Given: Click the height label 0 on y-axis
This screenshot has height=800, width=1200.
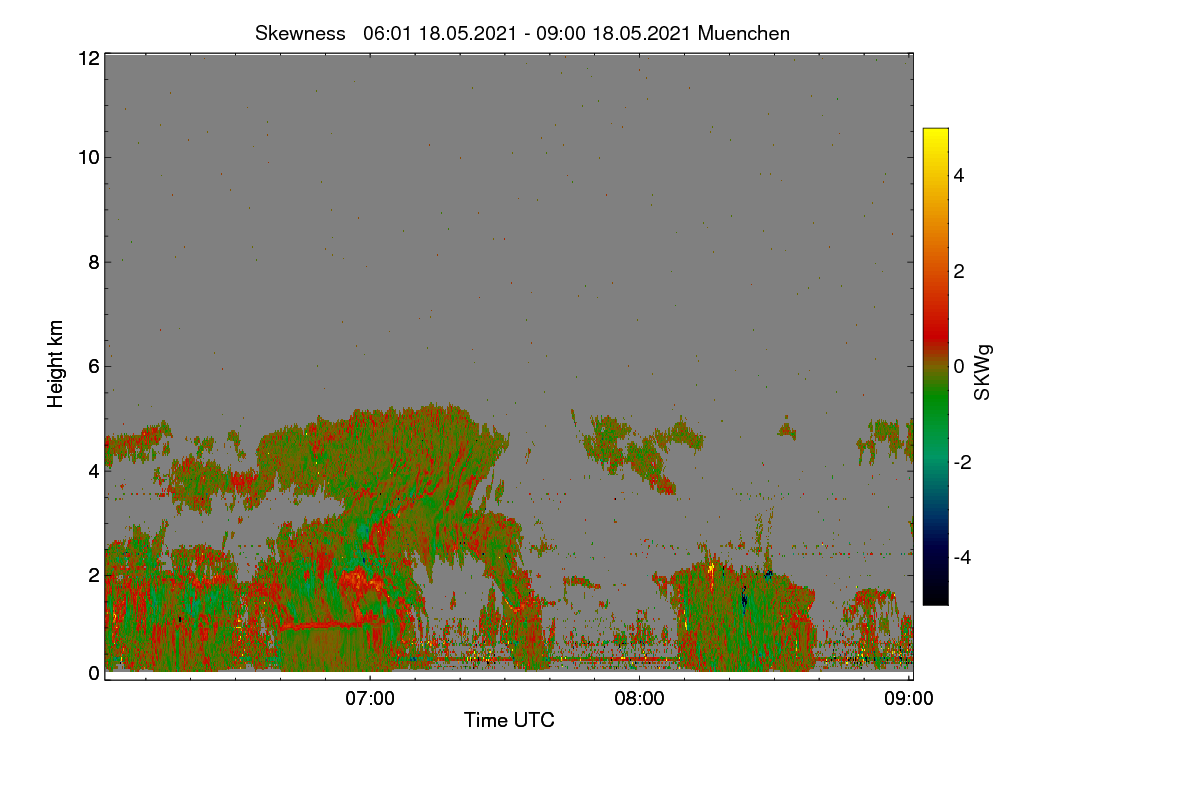Looking at the screenshot, I should click(92, 673).
